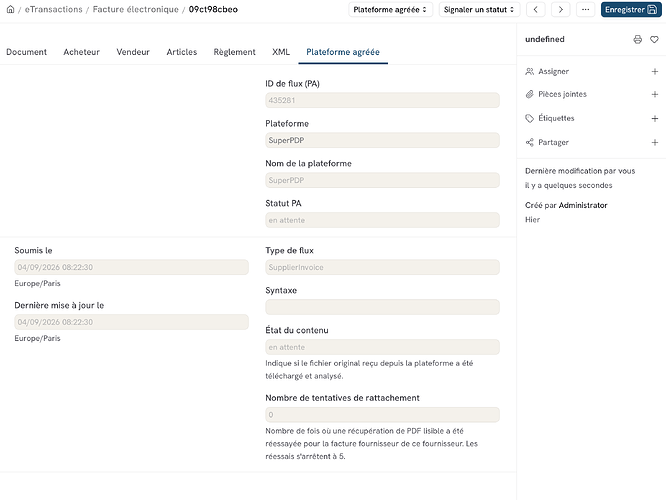The height and width of the screenshot is (500, 666).
Task: Click the Assigner label
Action: pyautogui.click(x=553, y=71)
